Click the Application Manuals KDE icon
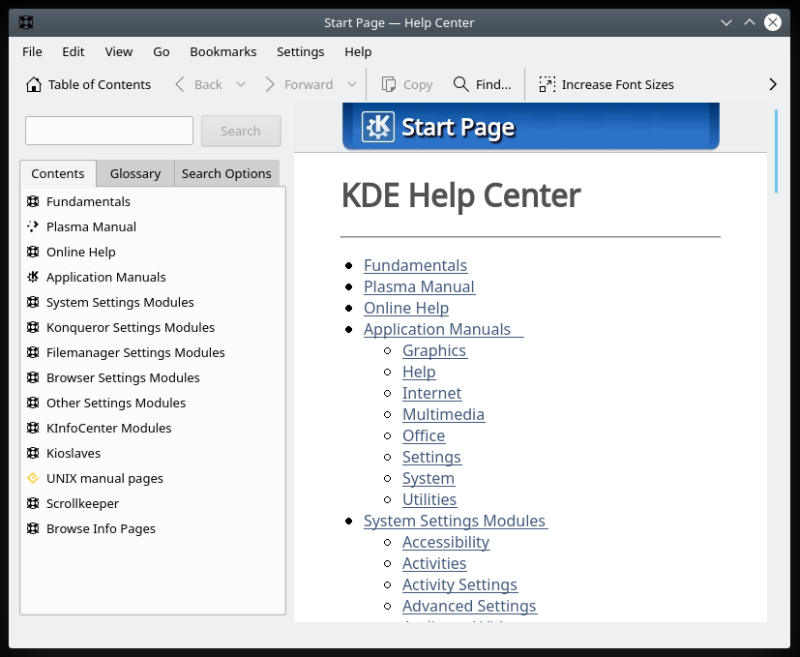This screenshot has width=800, height=657. tap(33, 277)
